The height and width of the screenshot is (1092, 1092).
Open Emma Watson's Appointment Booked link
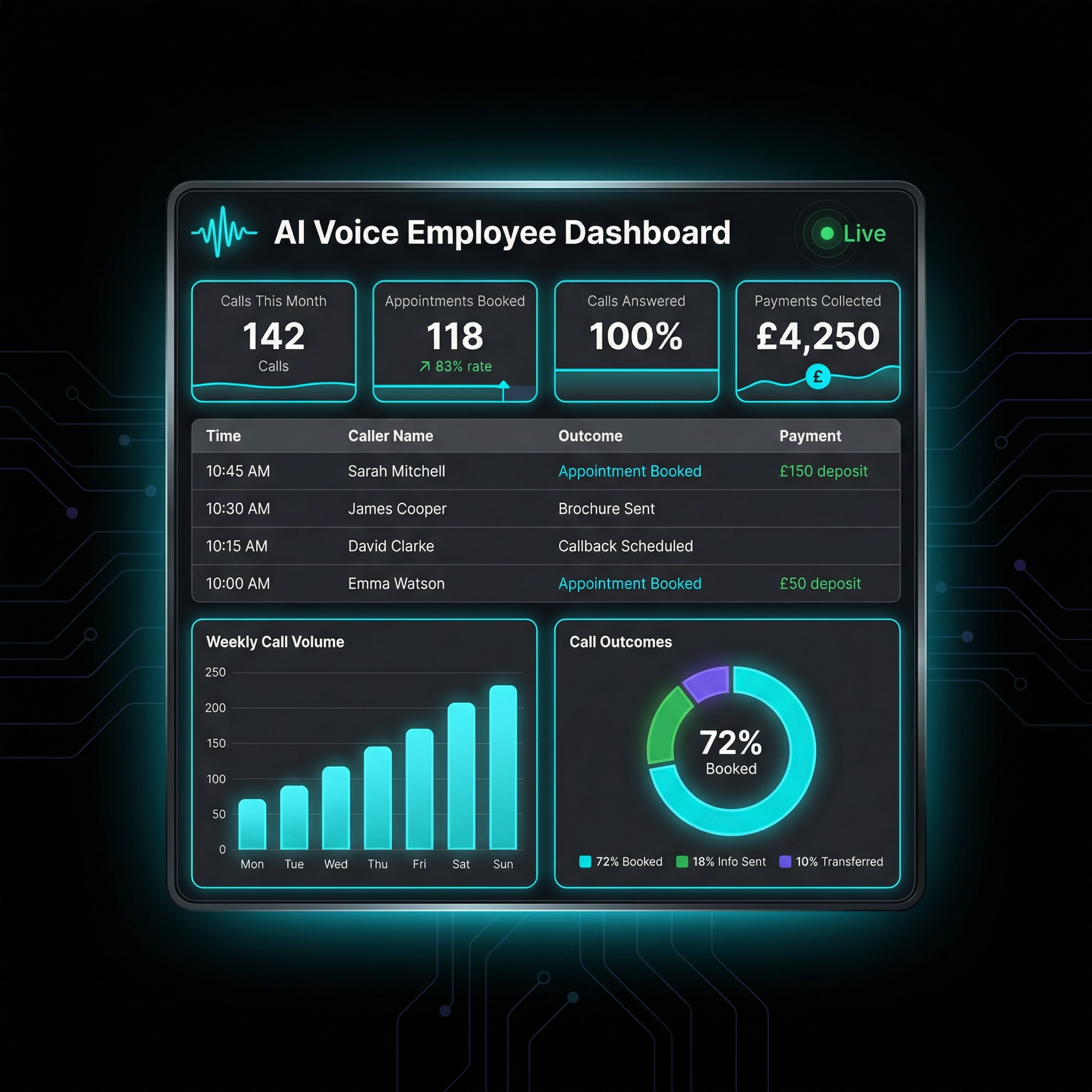tap(630, 583)
